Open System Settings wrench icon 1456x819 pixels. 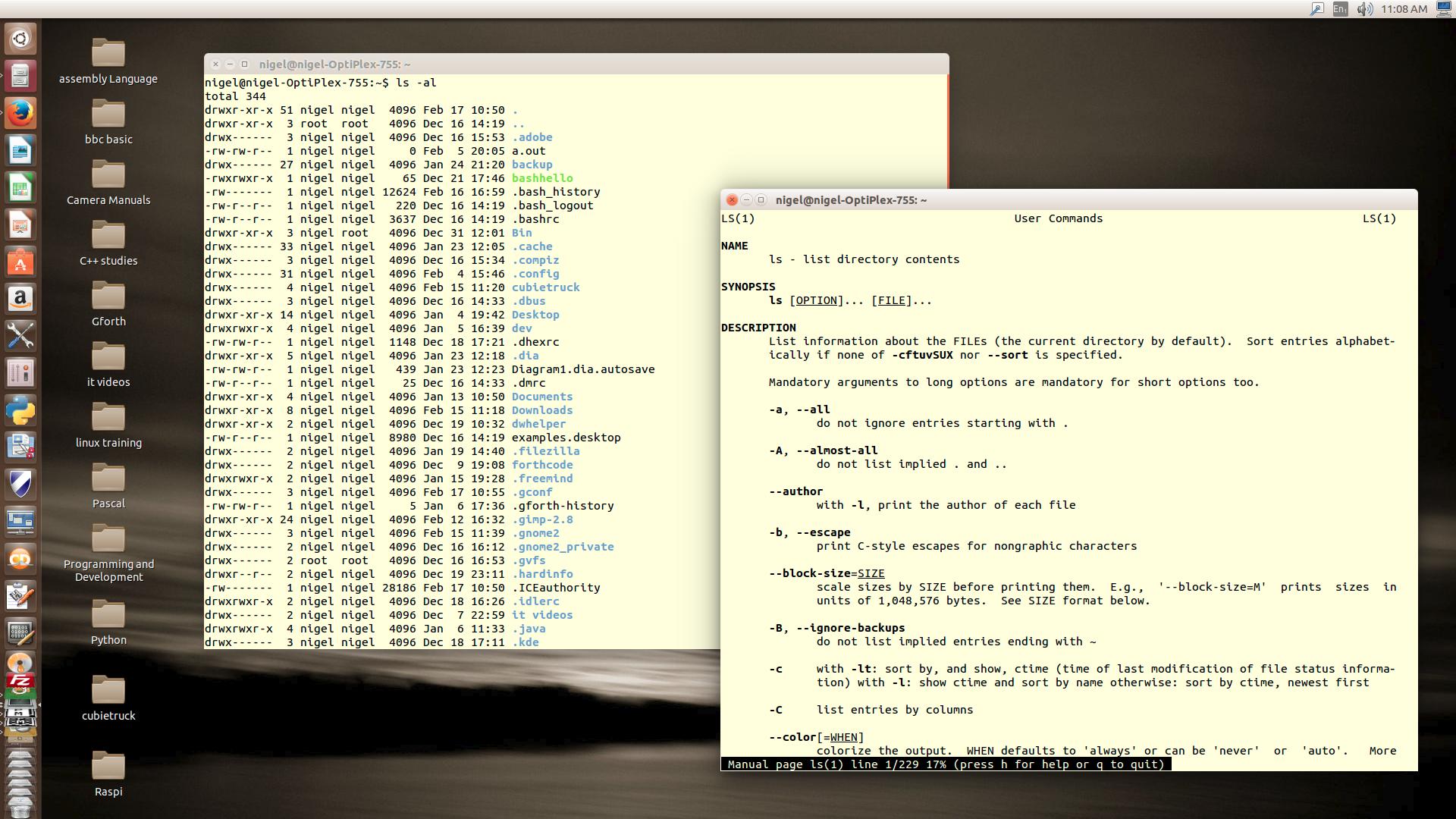tap(20, 336)
